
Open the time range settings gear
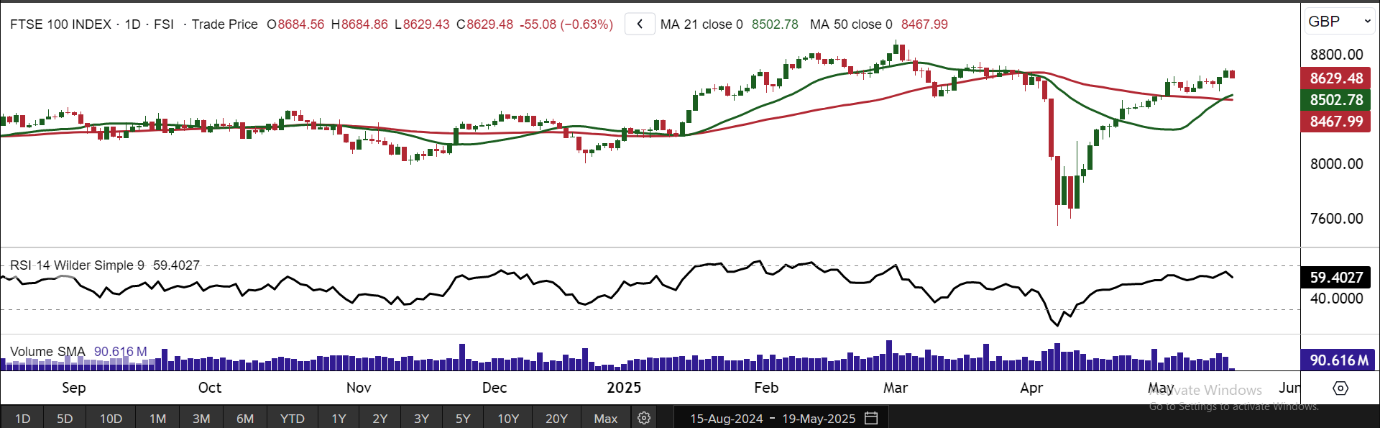645,417
